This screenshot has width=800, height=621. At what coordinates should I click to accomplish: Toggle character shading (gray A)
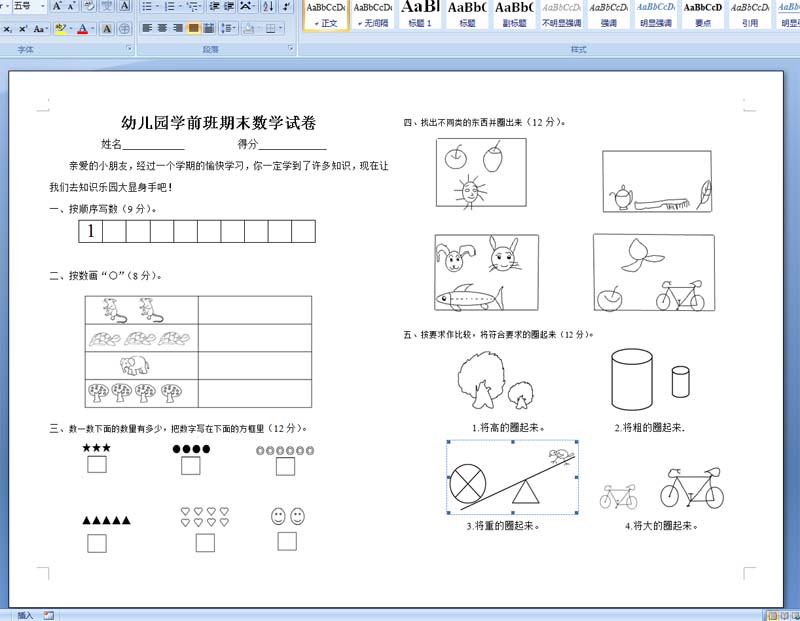click(x=107, y=29)
